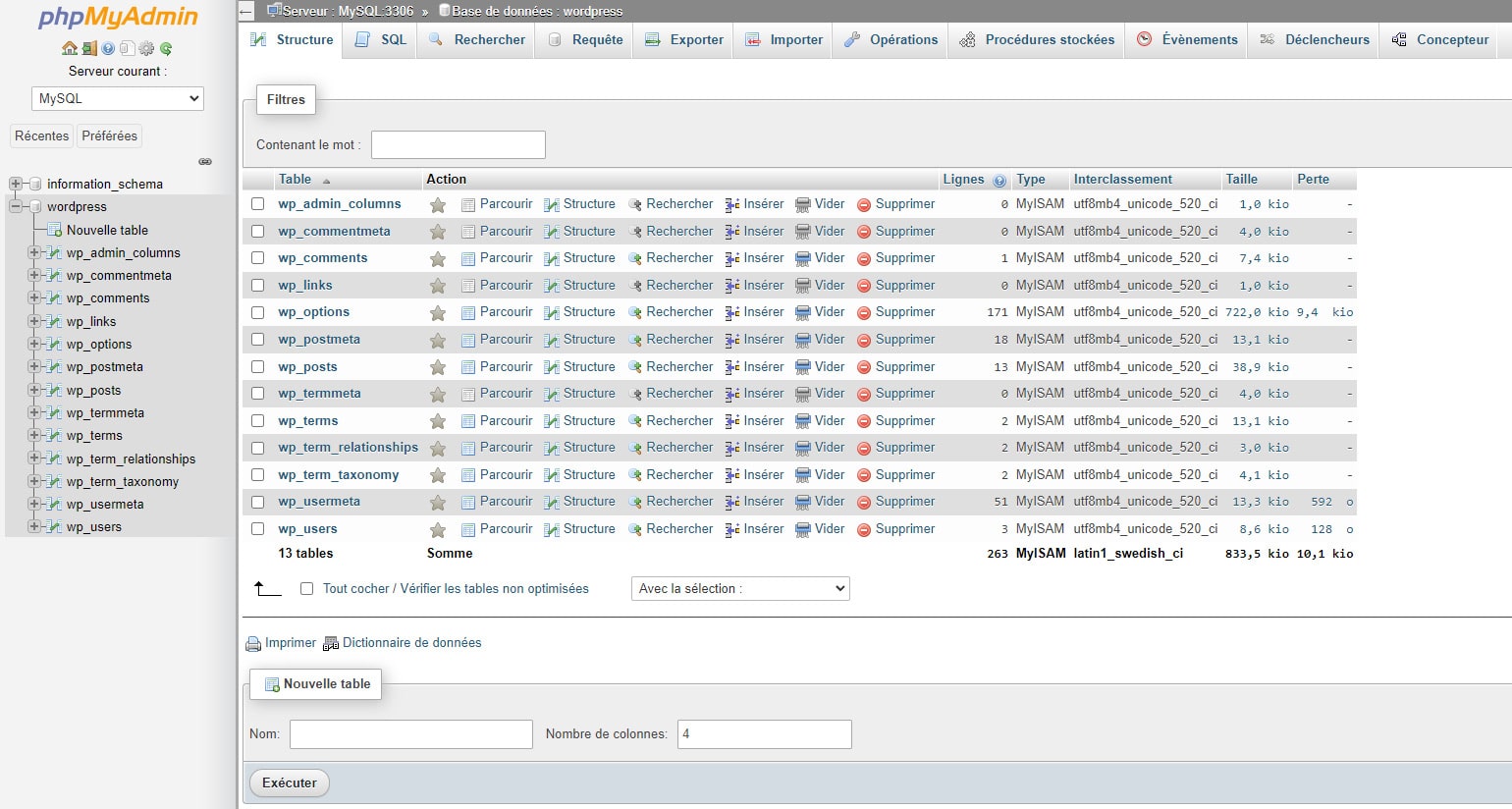Check the wp_posts row checkbox
Viewport: 1512px width, 809px height.
pos(258,367)
